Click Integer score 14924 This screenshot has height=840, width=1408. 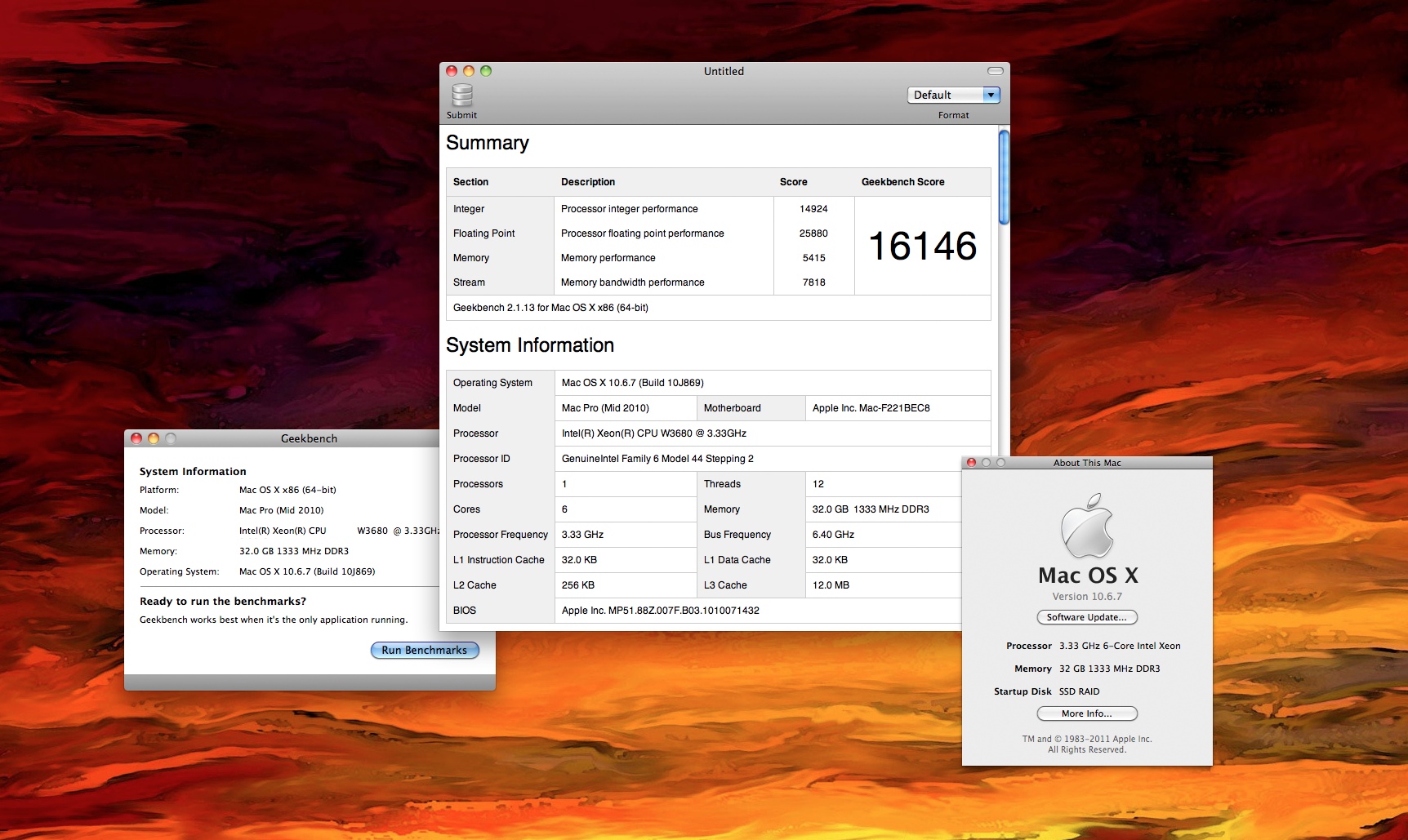(x=813, y=209)
